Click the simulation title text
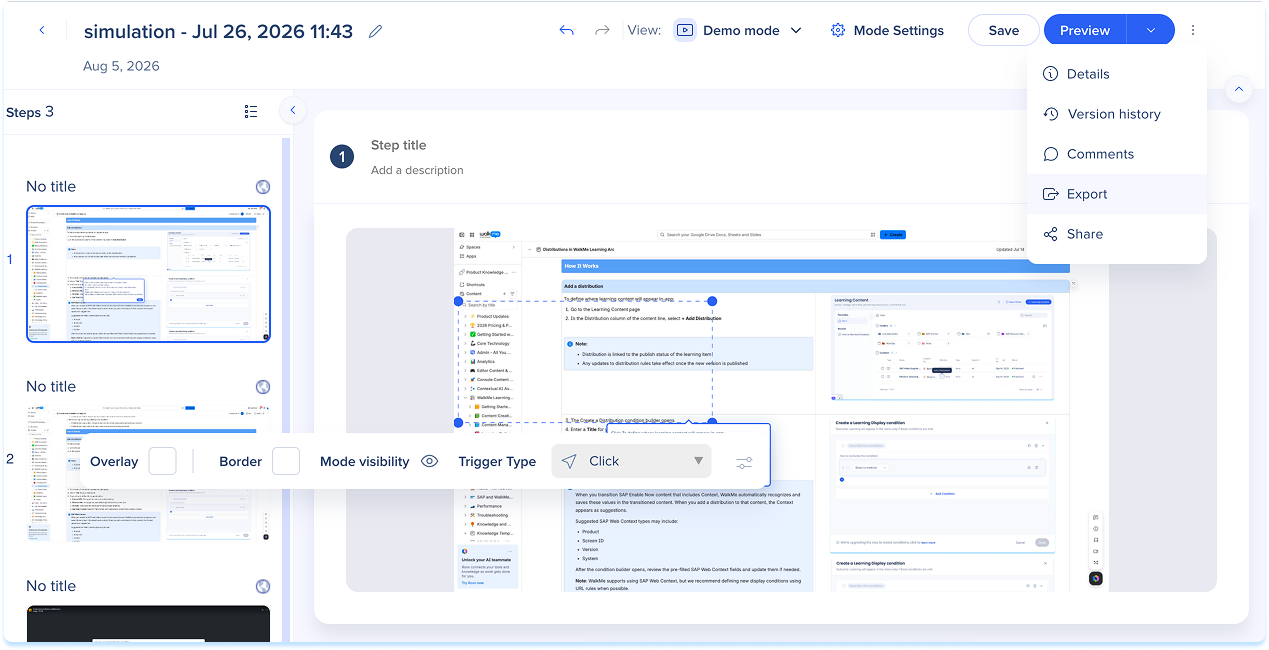Viewport: 1269px width, 650px height. click(218, 31)
